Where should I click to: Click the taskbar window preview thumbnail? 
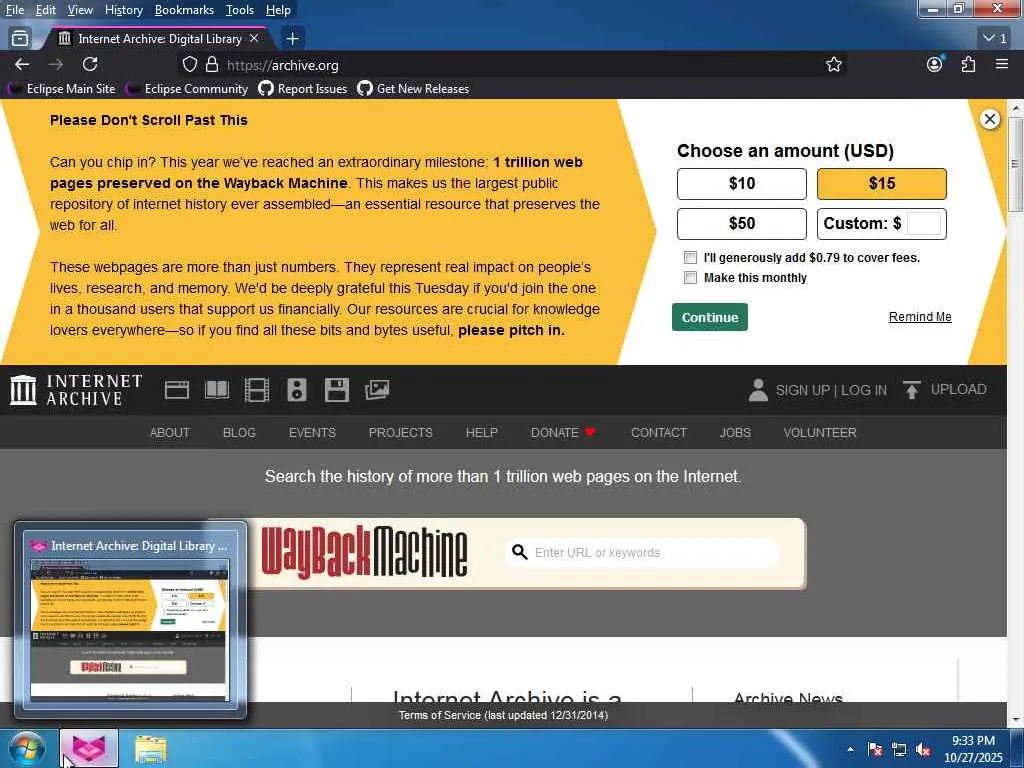(x=130, y=630)
